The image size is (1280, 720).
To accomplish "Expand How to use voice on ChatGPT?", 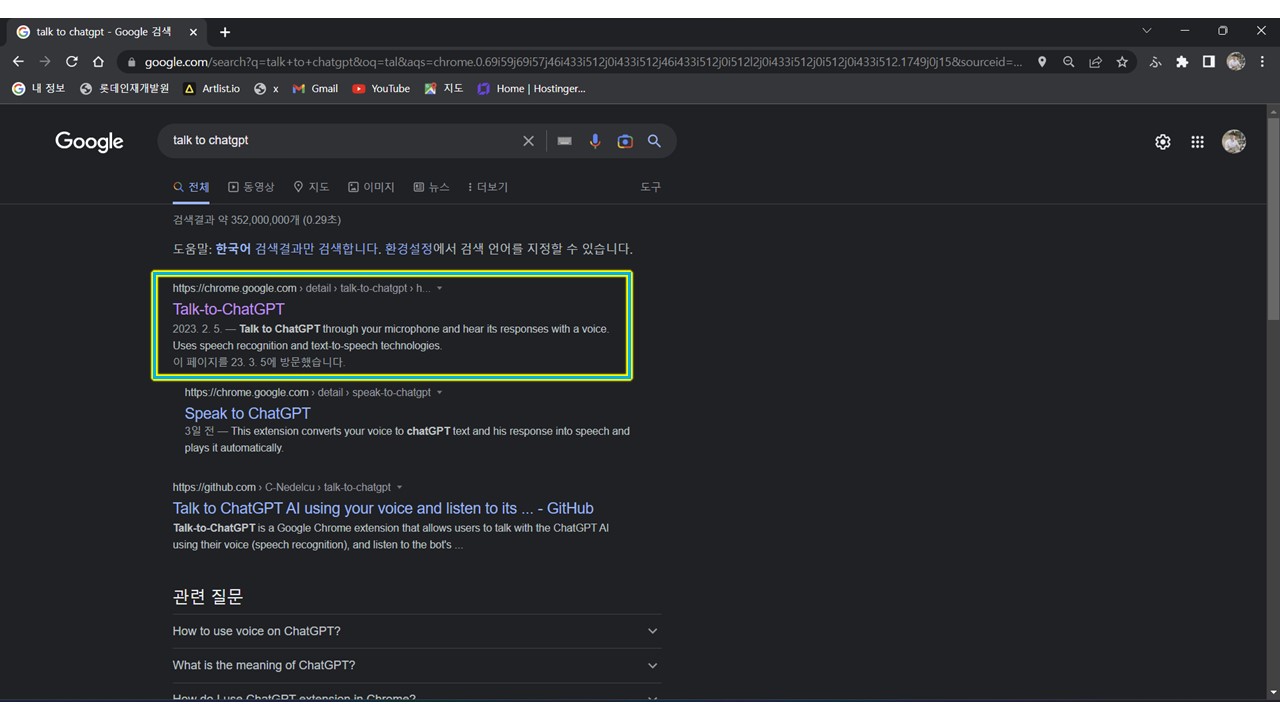I will pos(416,631).
